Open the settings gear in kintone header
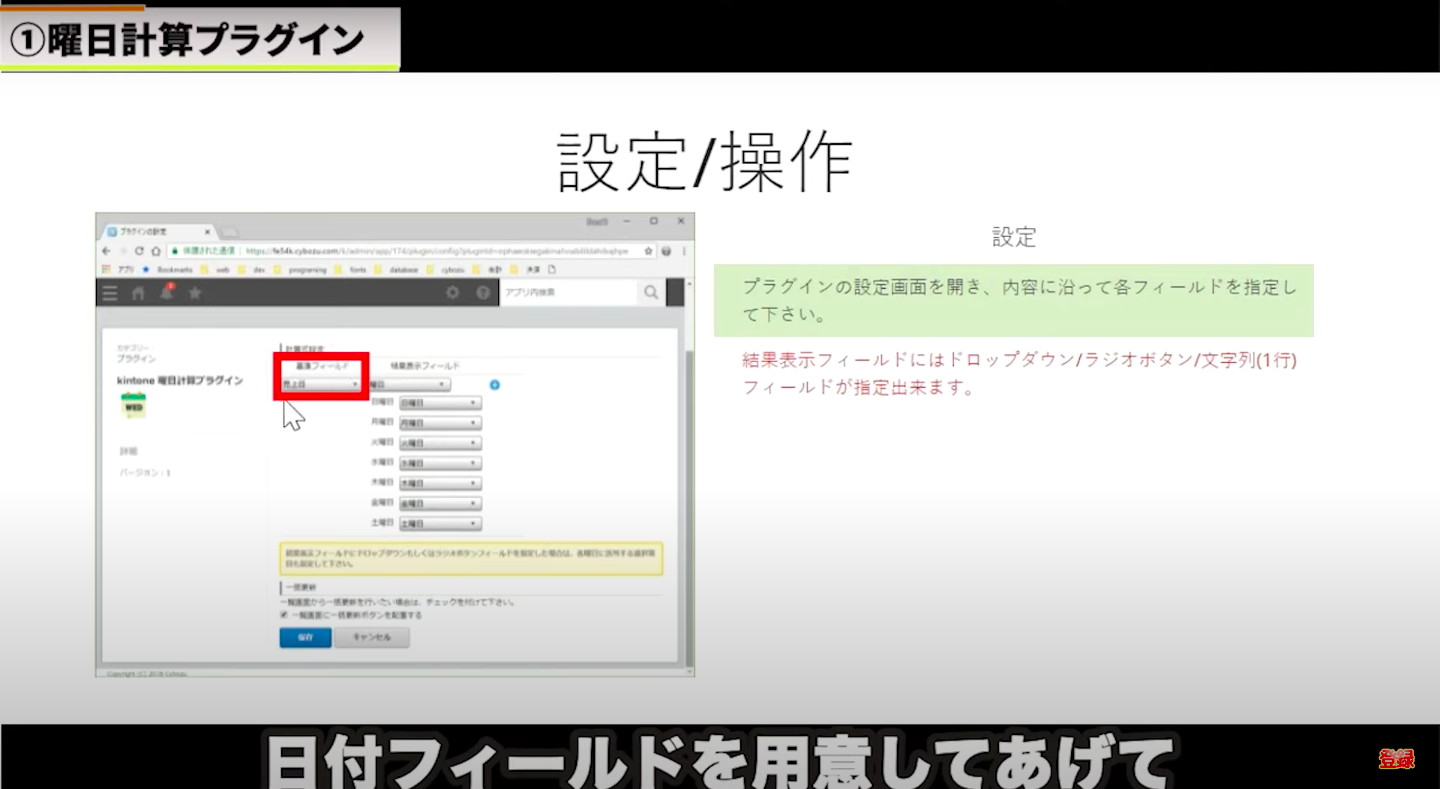The height and width of the screenshot is (789, 1440). 453,293
